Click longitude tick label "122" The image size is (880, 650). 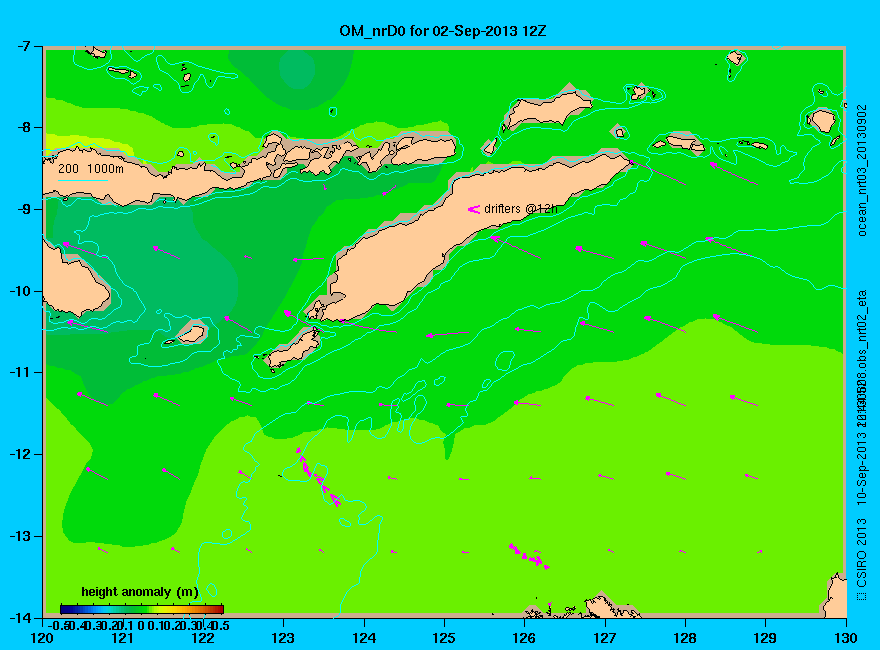(x=203, y=638)
